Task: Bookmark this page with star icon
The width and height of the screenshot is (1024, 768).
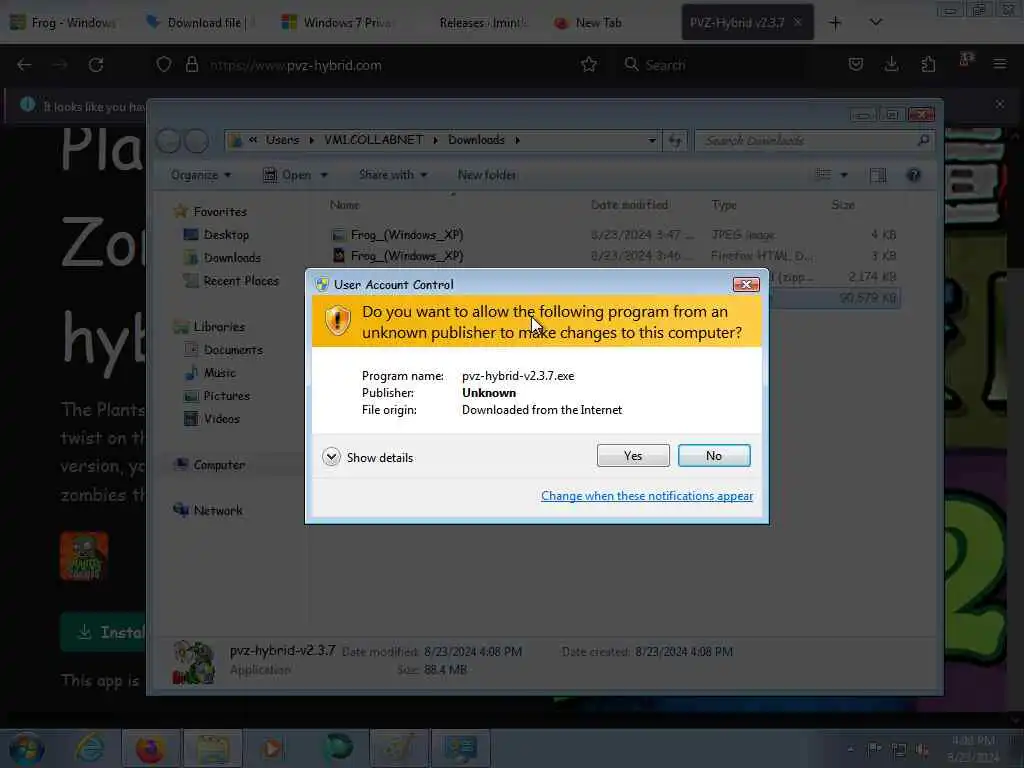Action: coord(588,65)
